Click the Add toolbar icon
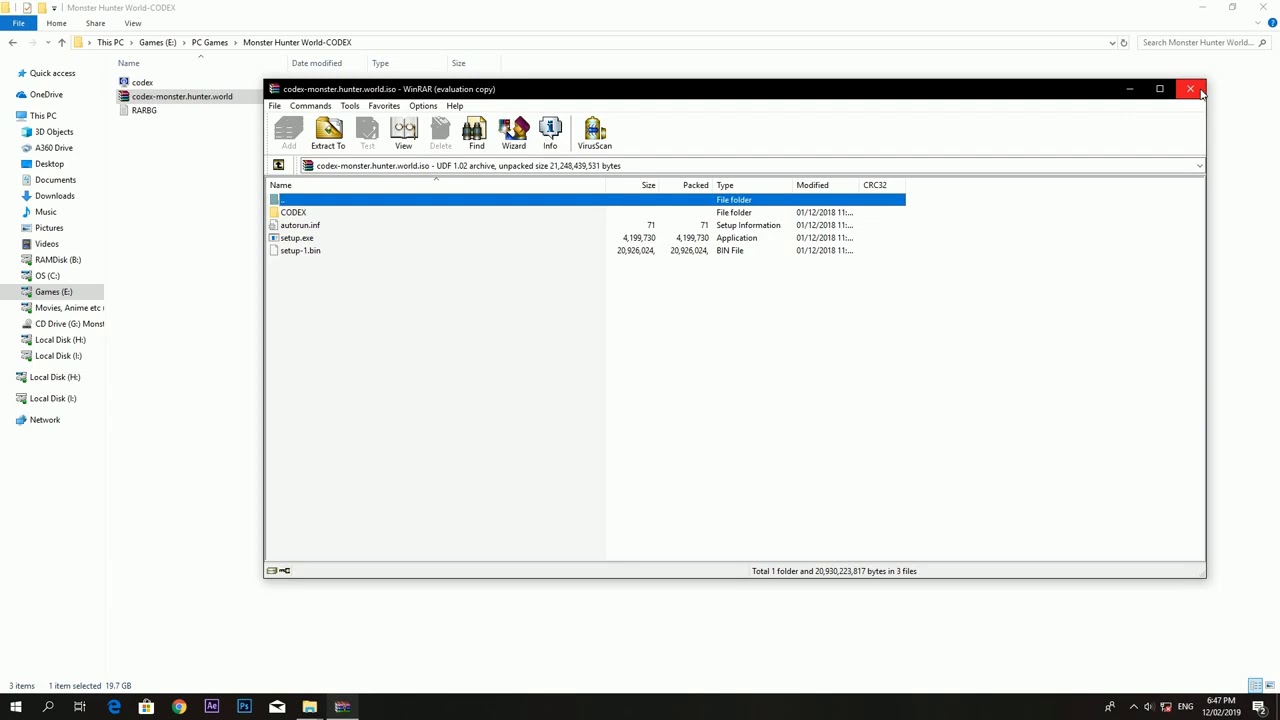Viewport: 1280px width, 720px height. pyautogui.click(x=288, y=133)
